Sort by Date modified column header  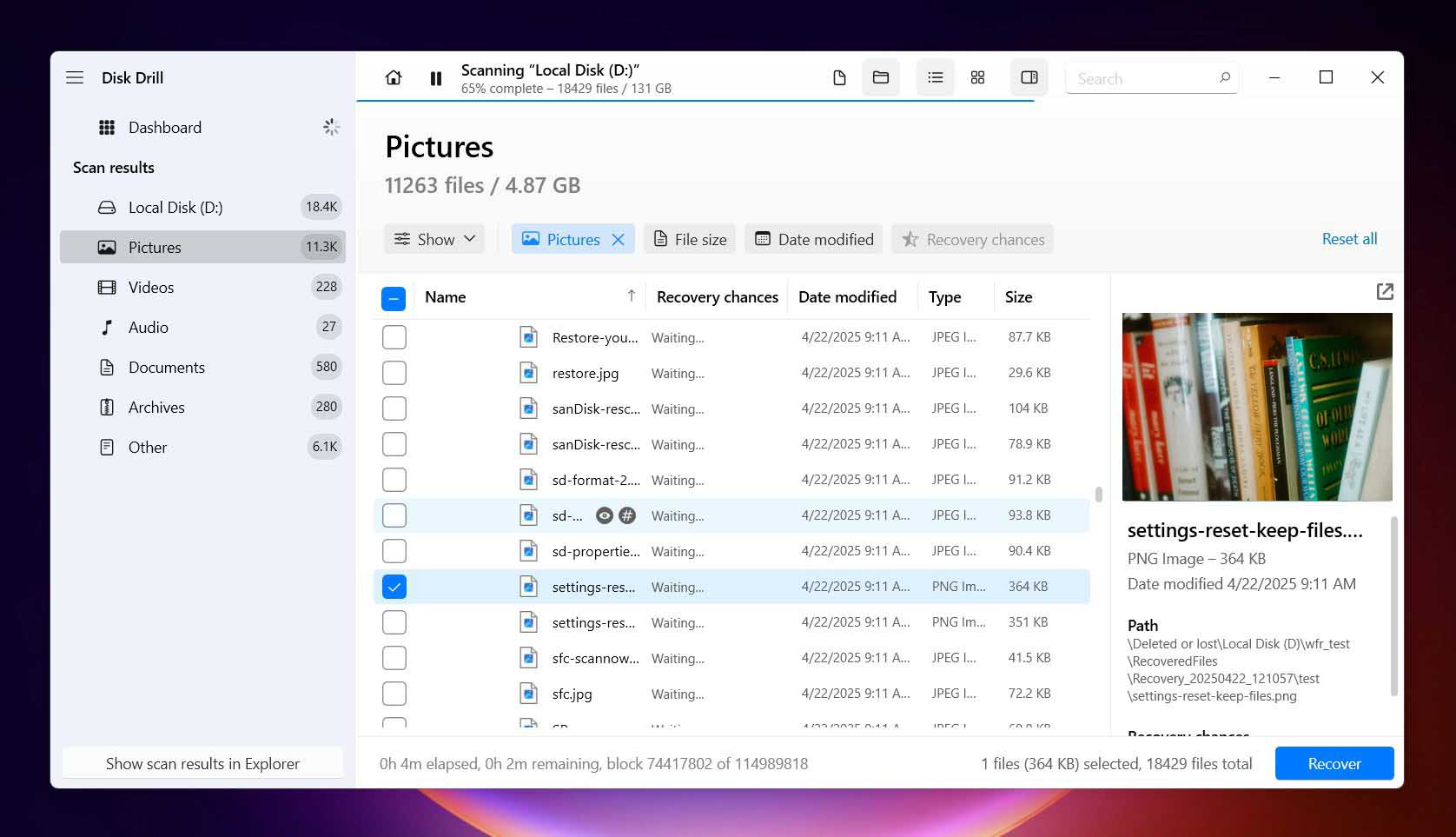coord(847,297)
